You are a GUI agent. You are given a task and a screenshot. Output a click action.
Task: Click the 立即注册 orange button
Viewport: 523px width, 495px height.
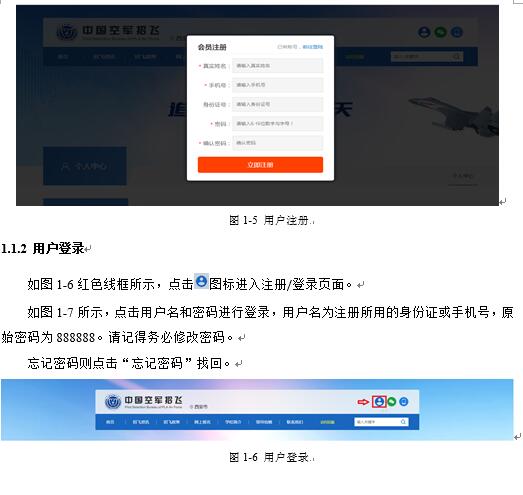coord(260,165)
